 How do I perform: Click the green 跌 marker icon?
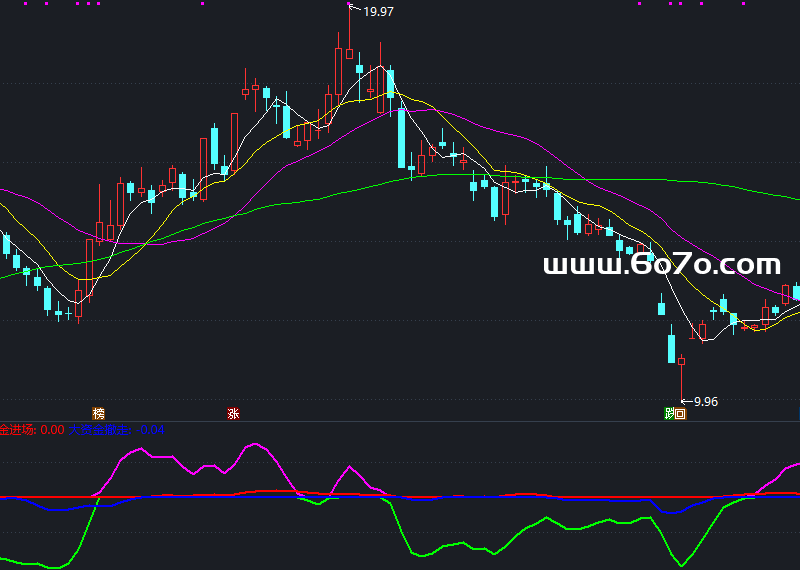pyautogui.click(x=670, y=413)
